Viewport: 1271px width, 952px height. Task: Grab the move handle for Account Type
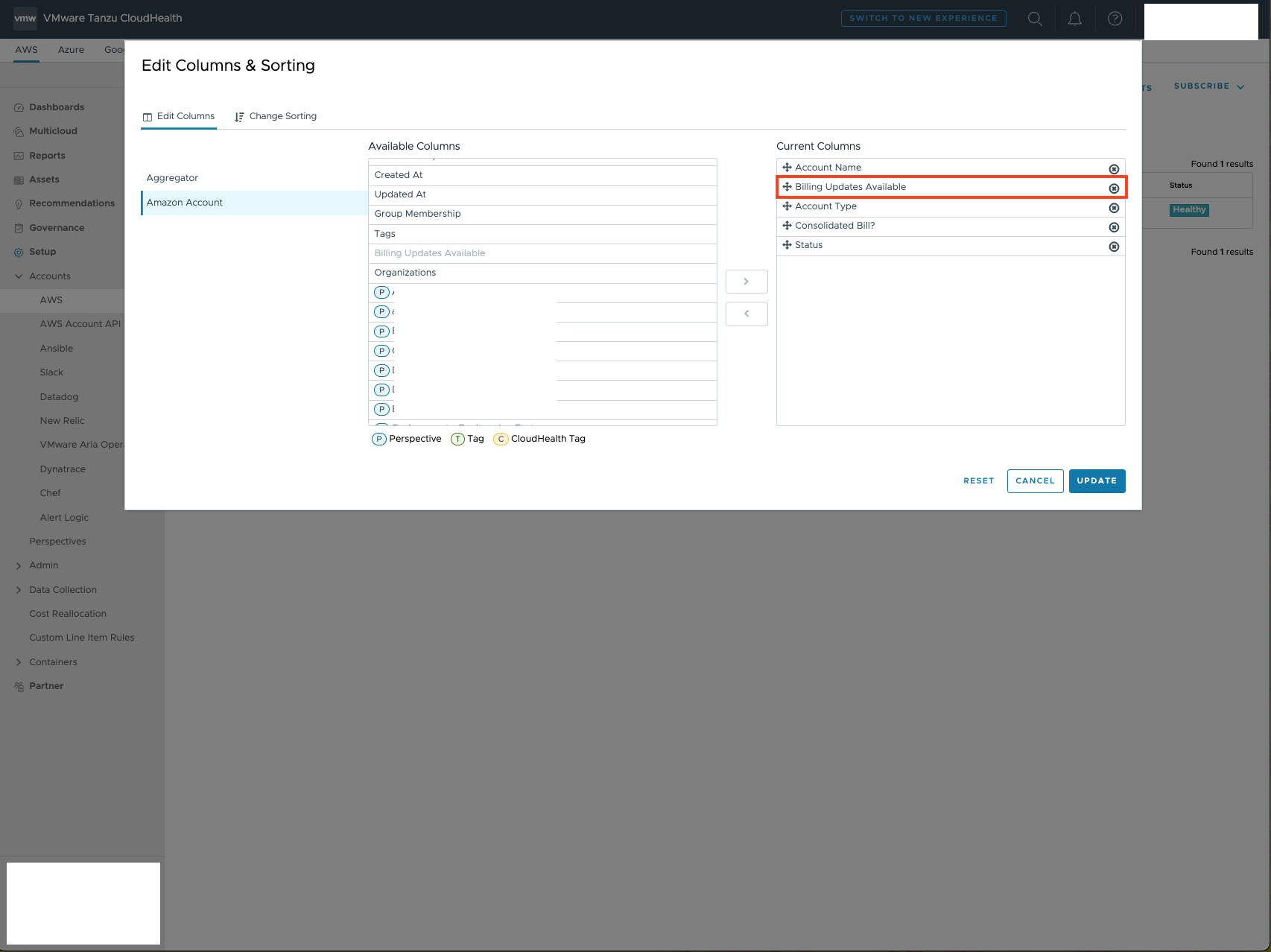click(x=787, y=206)
